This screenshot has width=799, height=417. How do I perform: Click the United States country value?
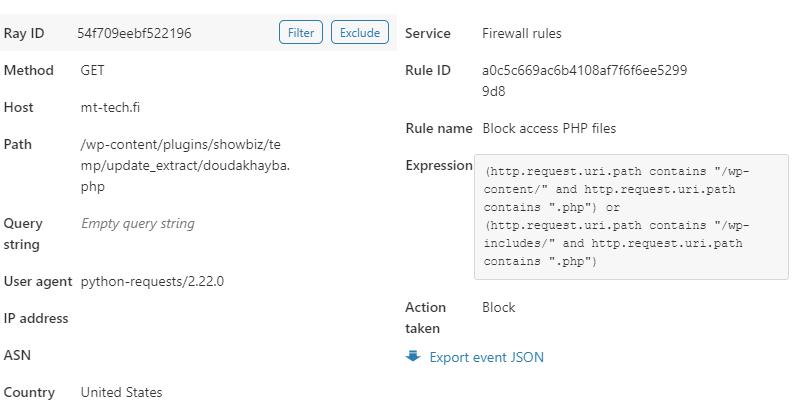121,392
